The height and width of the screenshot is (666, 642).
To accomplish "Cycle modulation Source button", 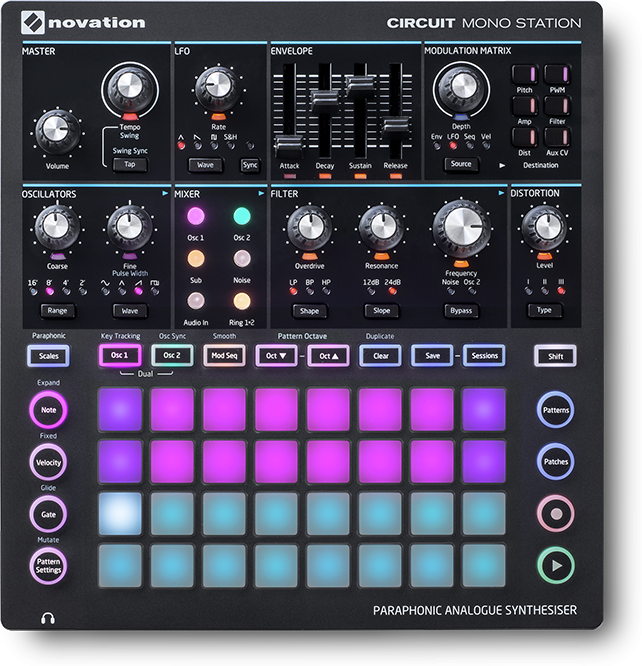I will (x=461, y=164).
